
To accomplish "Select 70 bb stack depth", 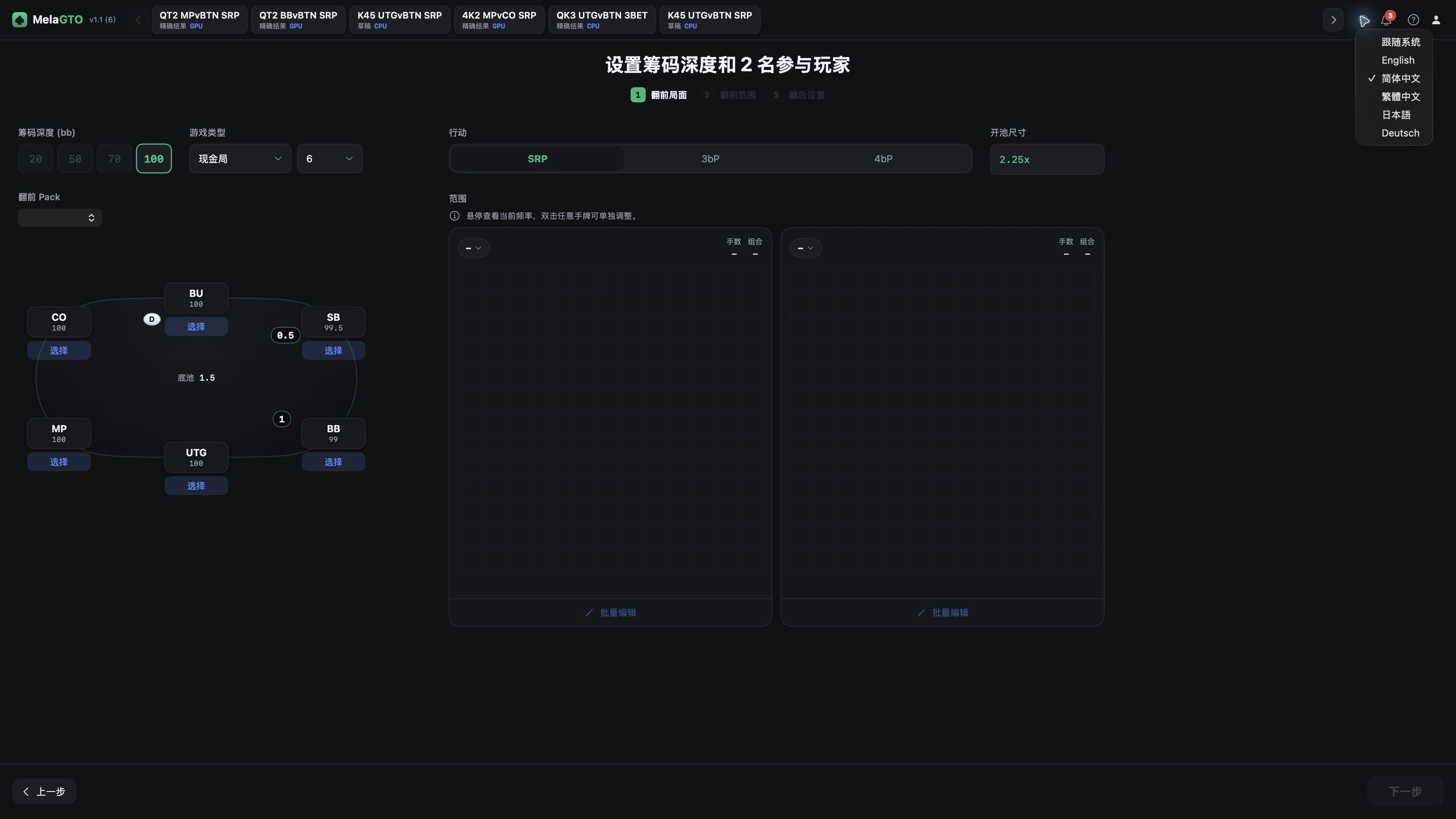I will tap(114, 159).
